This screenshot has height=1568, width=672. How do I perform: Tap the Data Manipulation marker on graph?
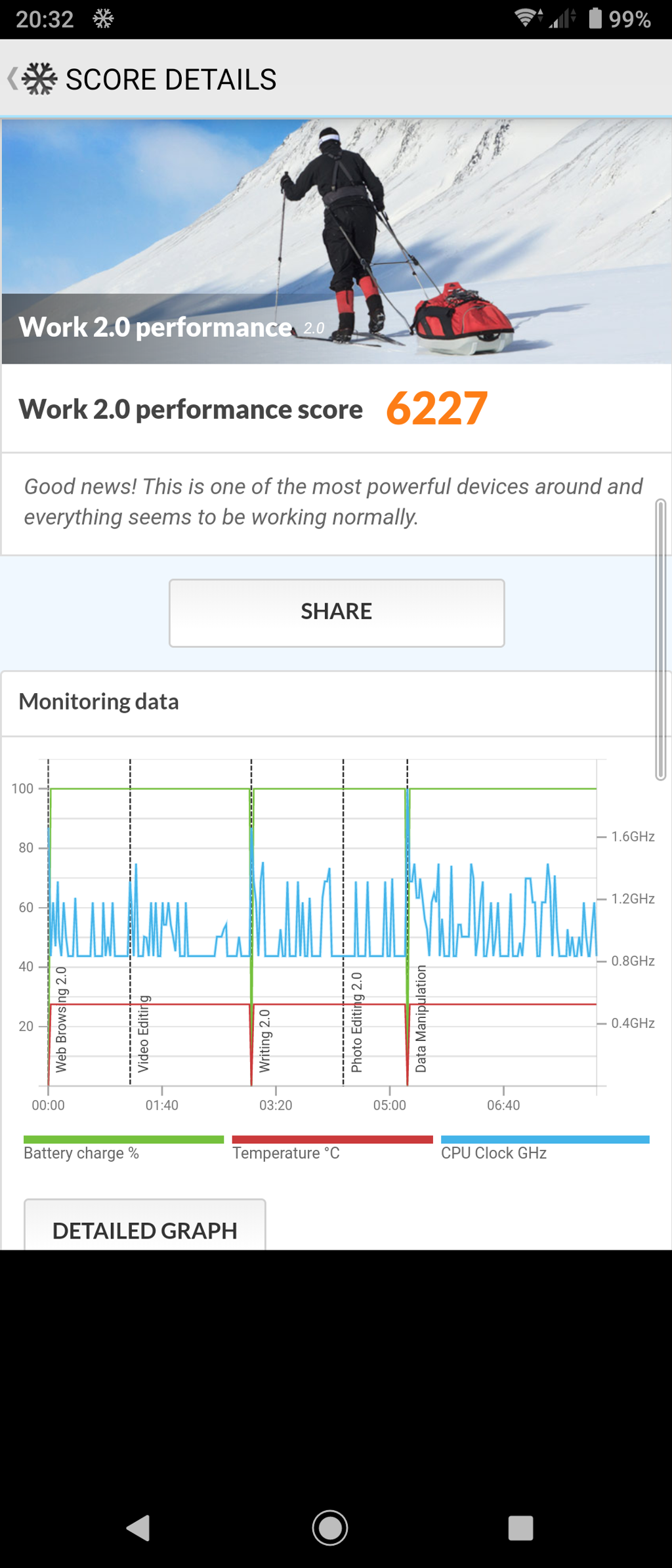click(421, 1019)
